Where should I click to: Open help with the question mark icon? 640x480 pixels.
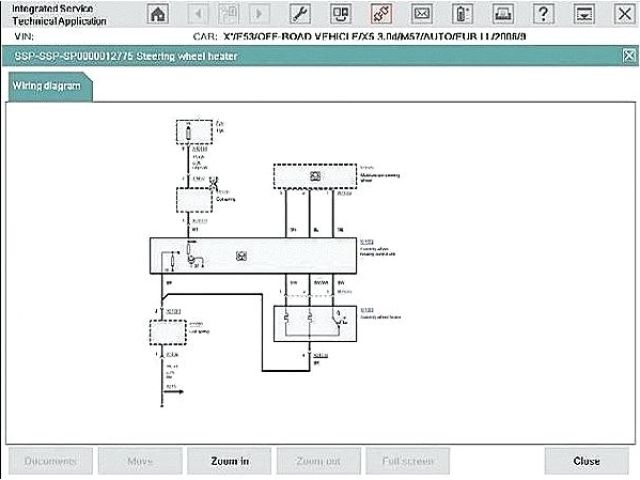543,14
